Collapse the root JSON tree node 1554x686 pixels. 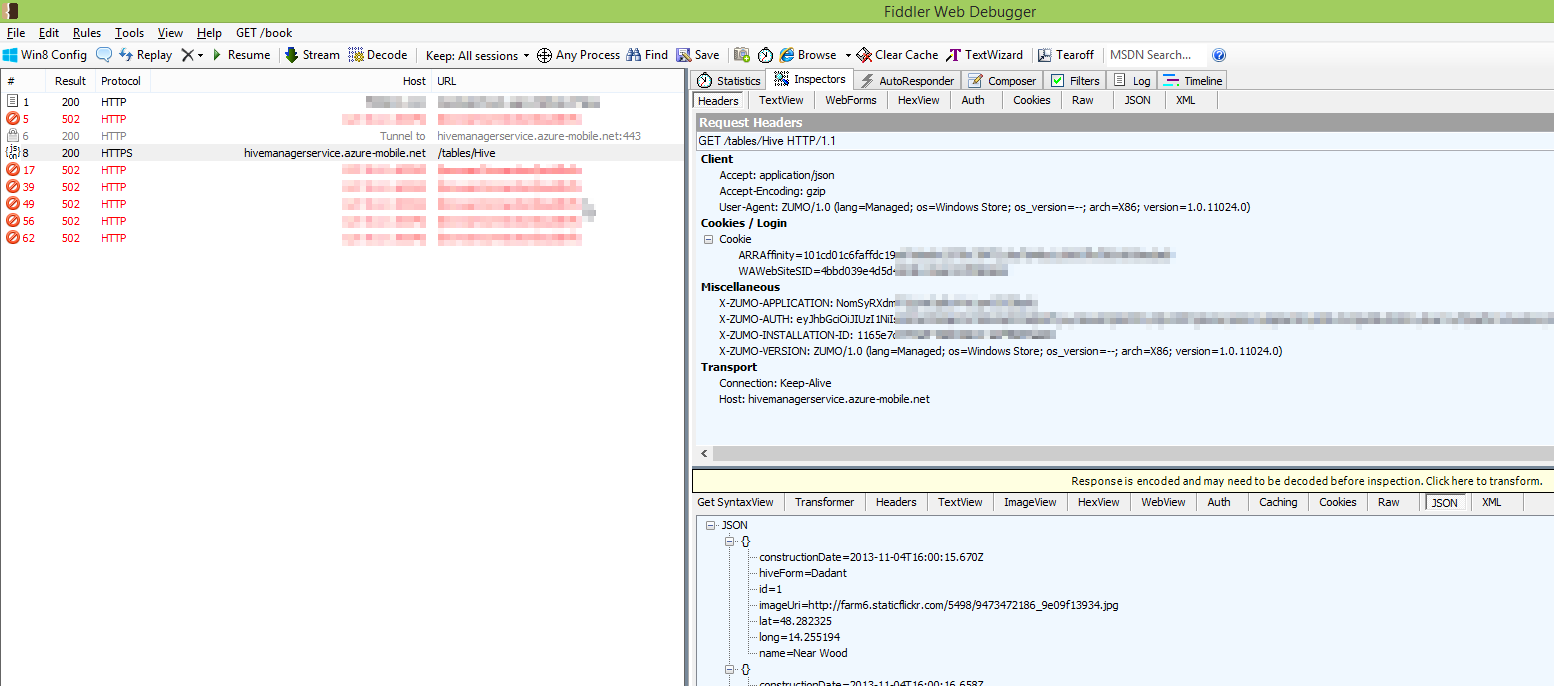[709, 525]
